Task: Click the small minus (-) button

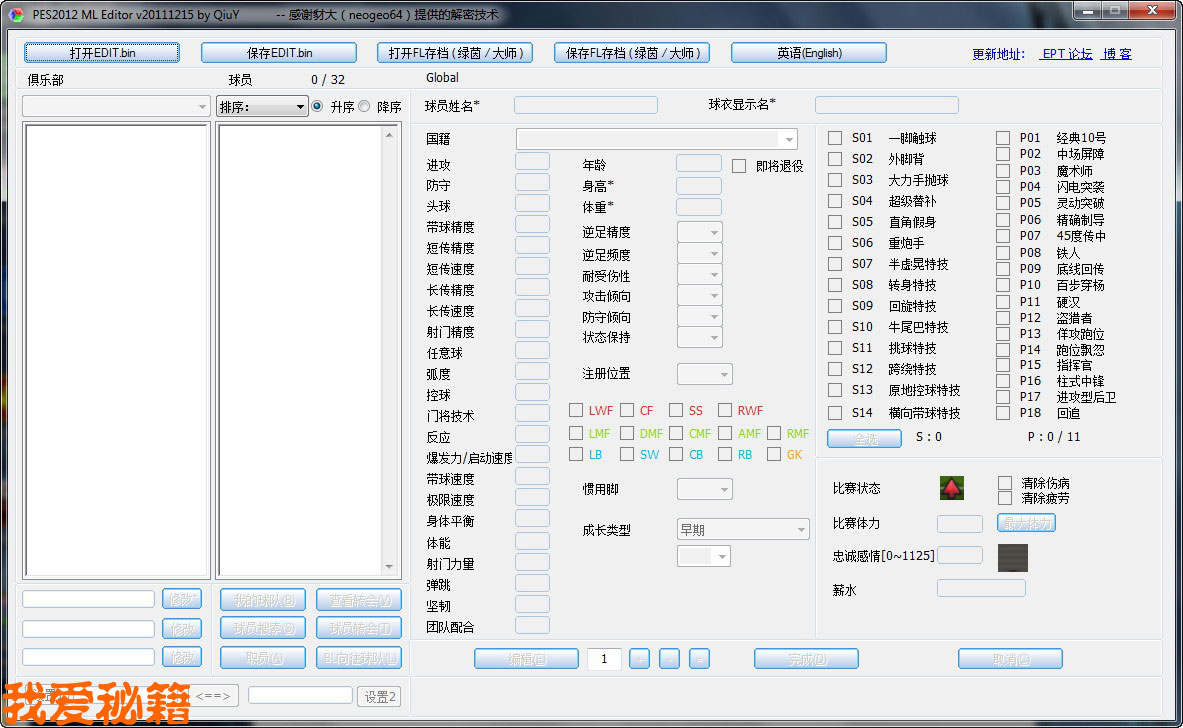Action: coord(670,659)
